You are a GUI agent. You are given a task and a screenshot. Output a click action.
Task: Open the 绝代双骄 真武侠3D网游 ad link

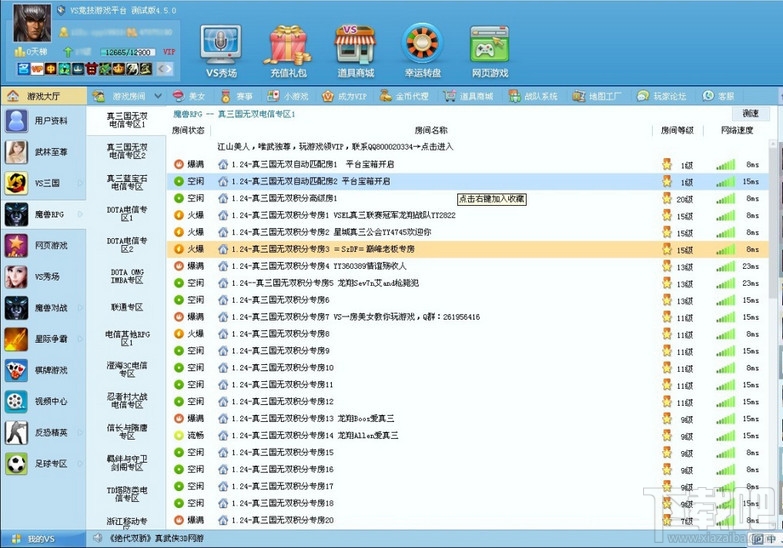[x=156, y=539]
